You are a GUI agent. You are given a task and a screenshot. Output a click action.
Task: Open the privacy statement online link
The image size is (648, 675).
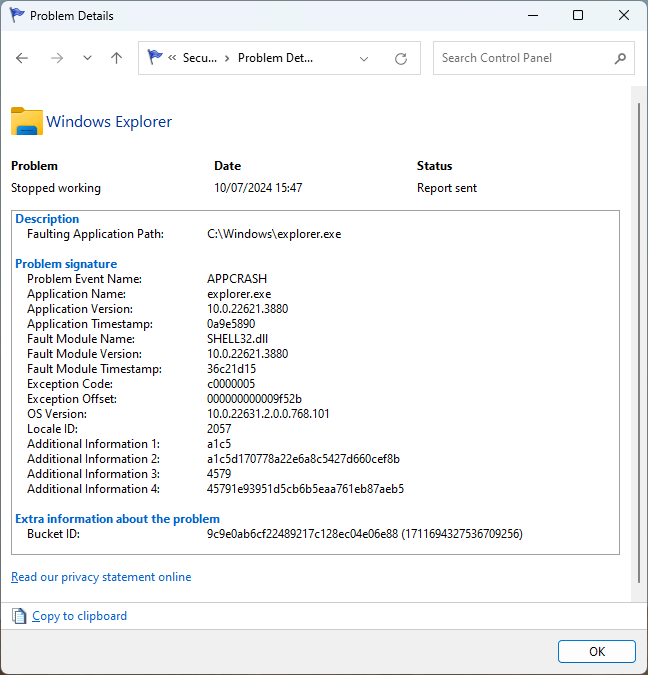tap(101, 577)
